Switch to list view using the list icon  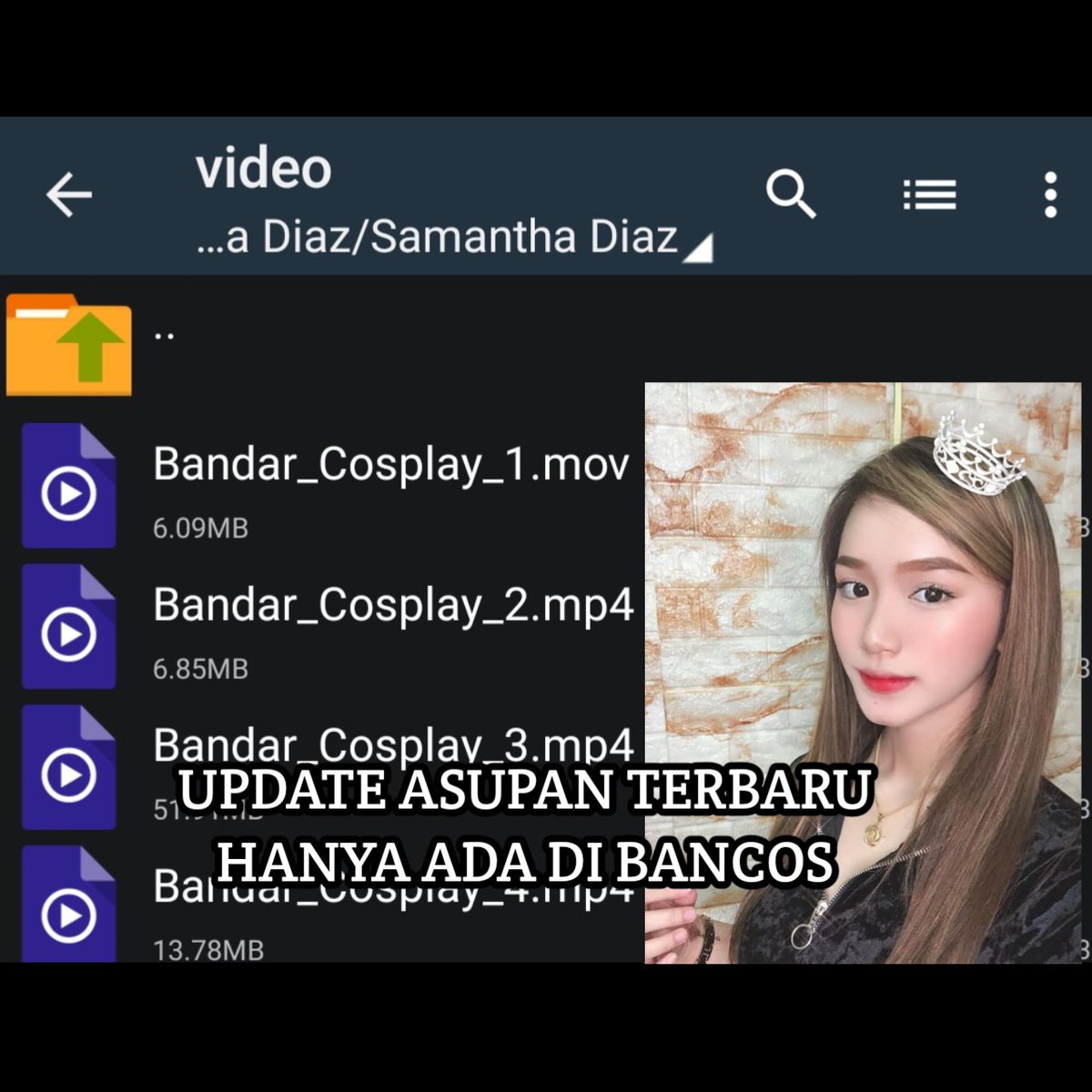pos(930,193)
